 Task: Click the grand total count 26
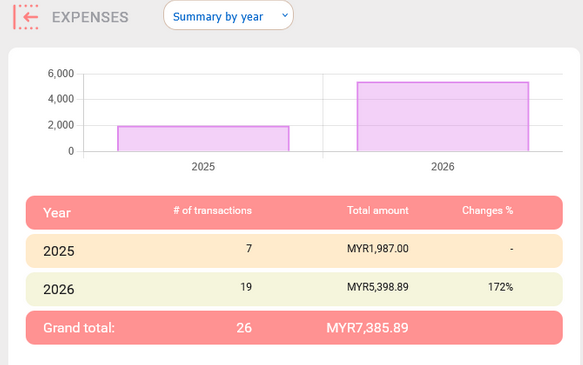[244, 328]
